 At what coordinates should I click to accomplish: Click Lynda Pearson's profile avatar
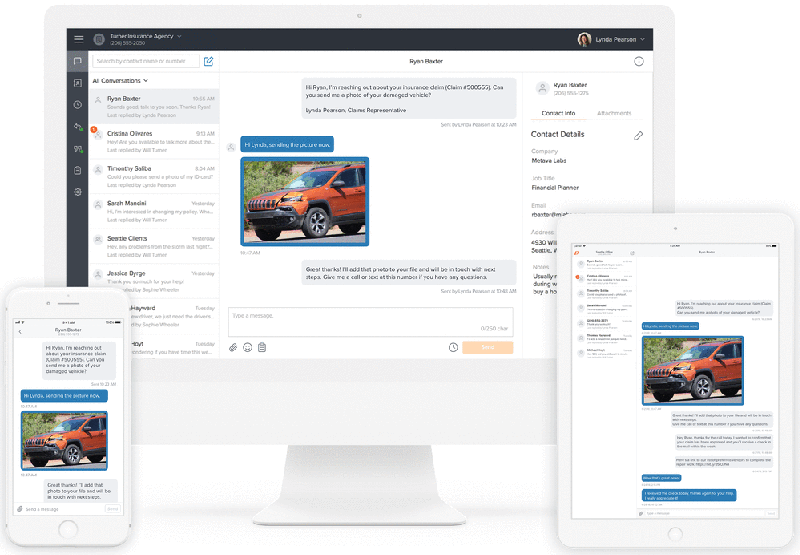(x=584, y=39)
